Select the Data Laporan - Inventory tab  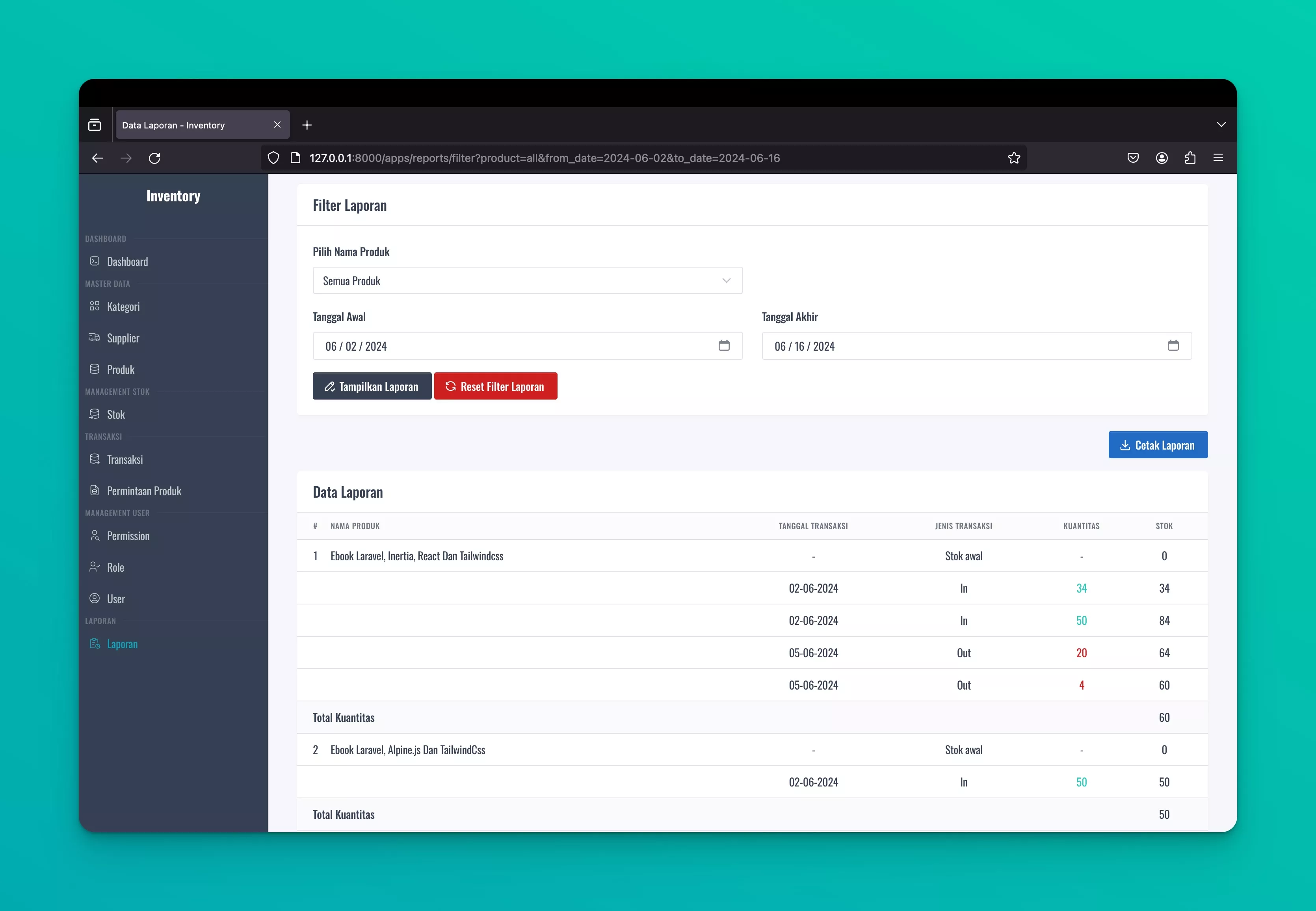click(x=203, y=125)
